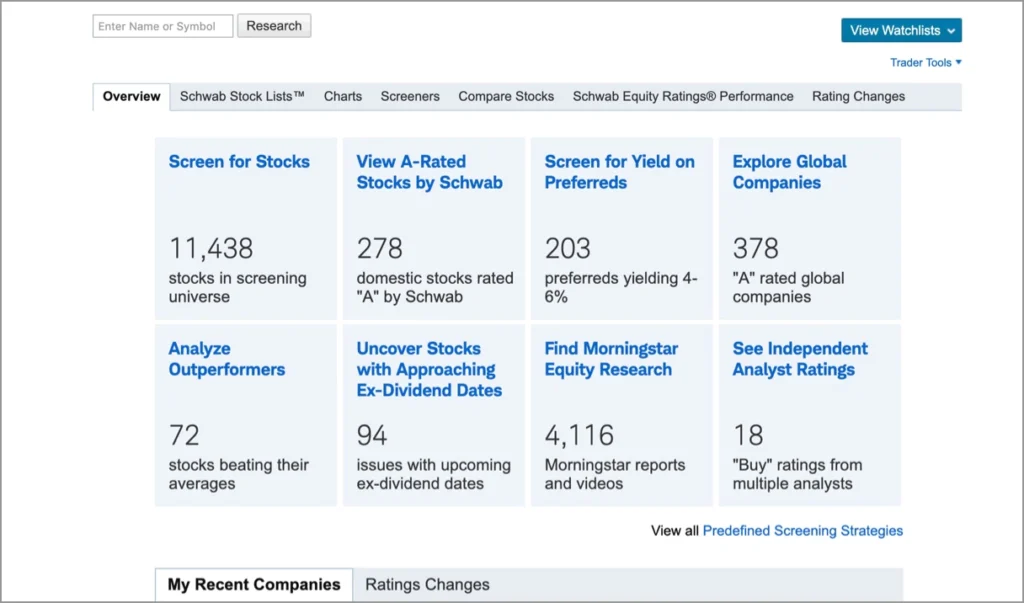The height and width of the screenshot is (603, 1024).
Task: Open Find Morningstar Equity Research link
Action: pyautogui.click(x=611, y=359)
